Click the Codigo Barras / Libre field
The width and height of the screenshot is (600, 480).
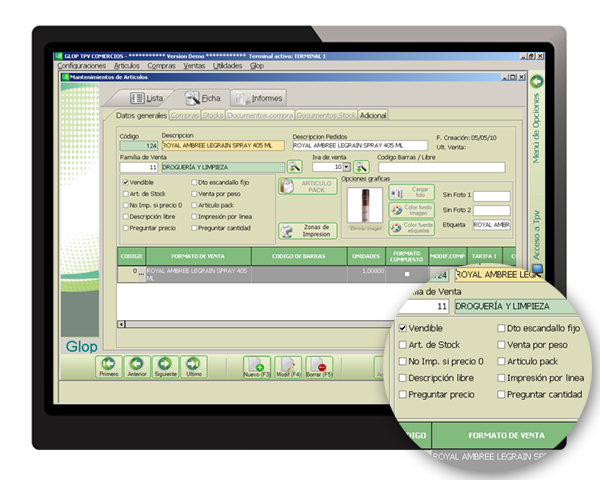pos(442,167)
